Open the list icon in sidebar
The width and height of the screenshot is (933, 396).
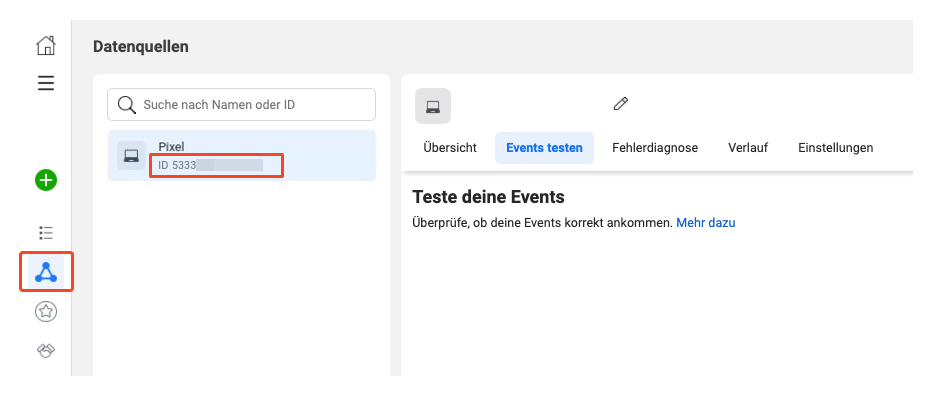pyautogui.click(x=46, y=232)
